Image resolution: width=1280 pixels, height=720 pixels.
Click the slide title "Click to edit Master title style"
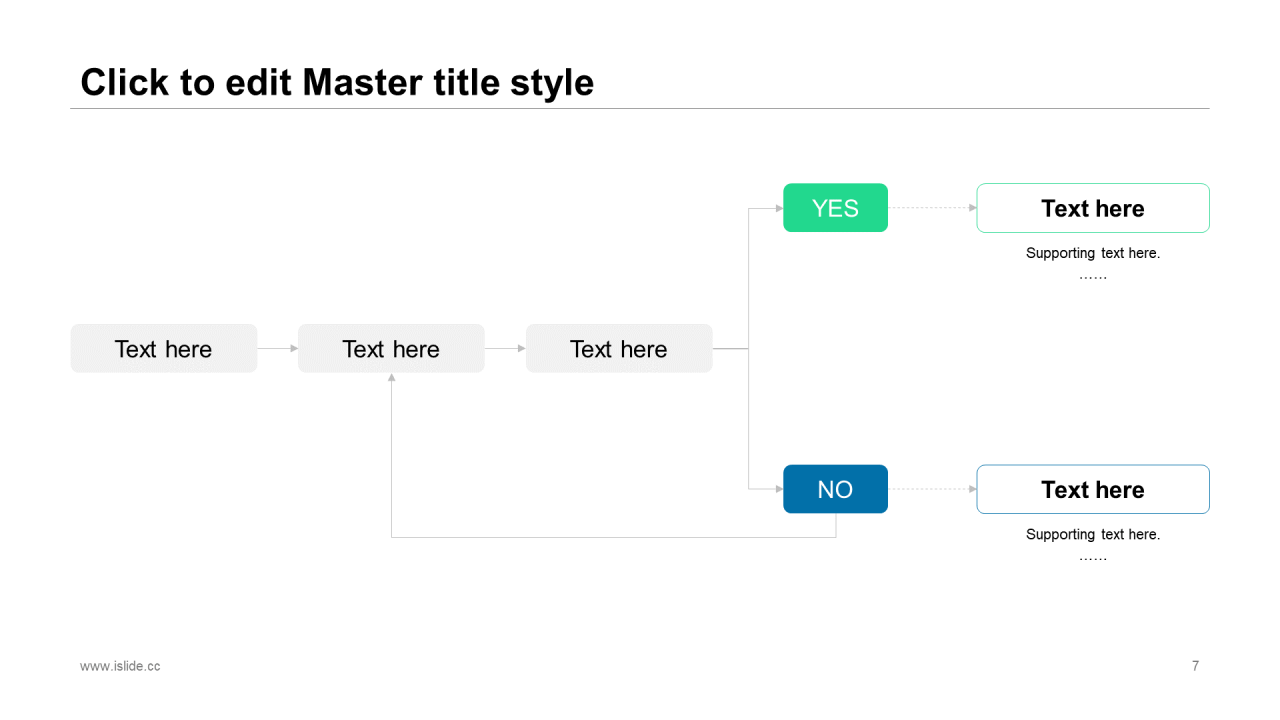[x=337, y=82]
